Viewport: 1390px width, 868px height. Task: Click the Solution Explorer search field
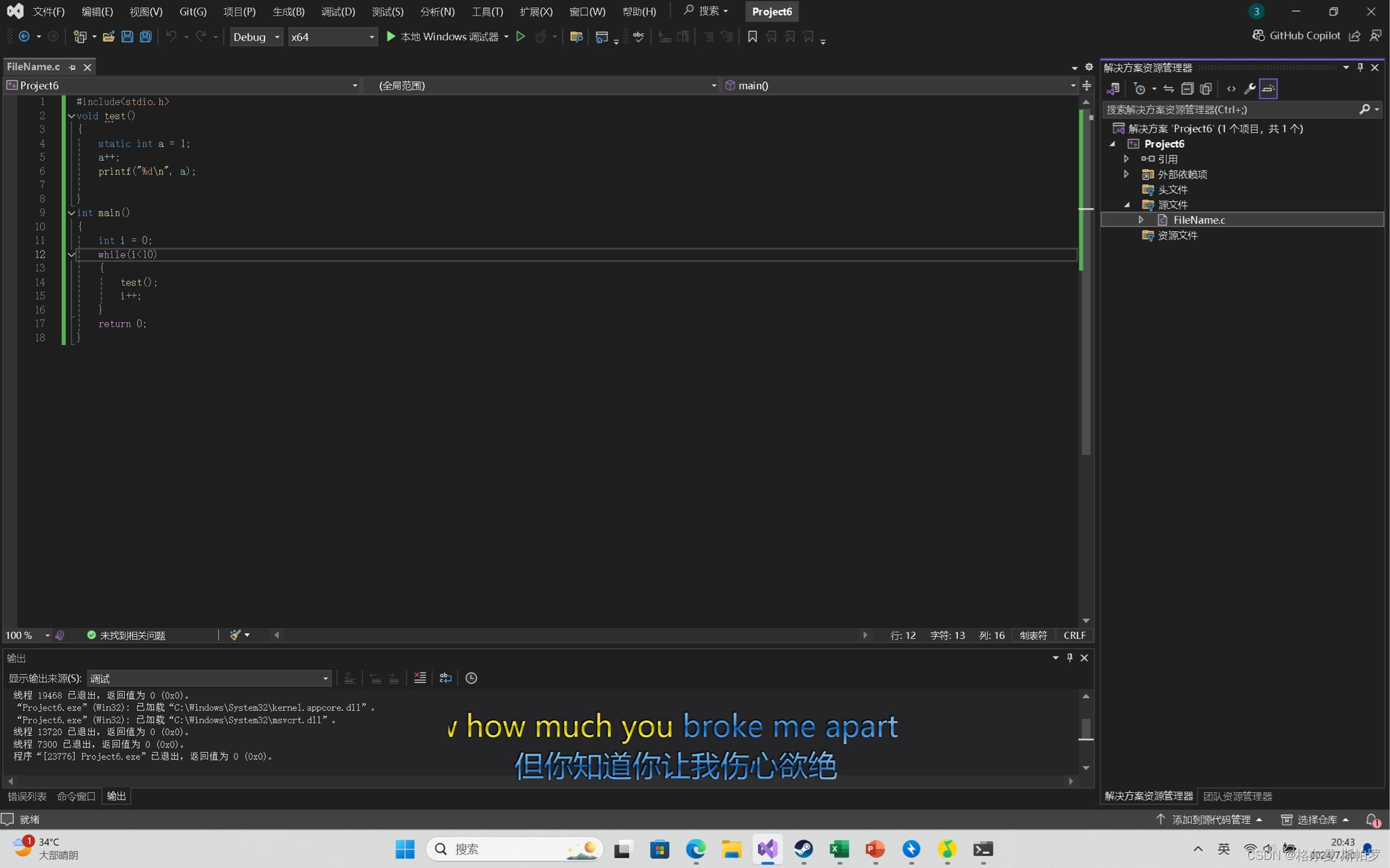(x=1231, y=109)
